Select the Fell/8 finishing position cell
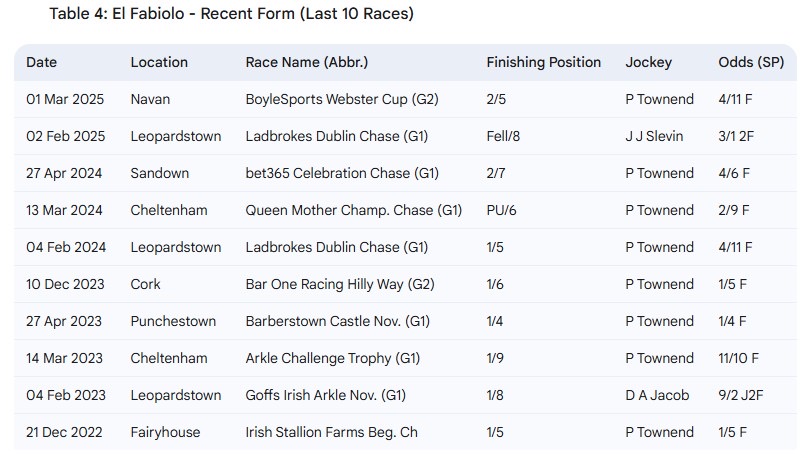Viewport: 802px width, 454px height. coord(503,137)
